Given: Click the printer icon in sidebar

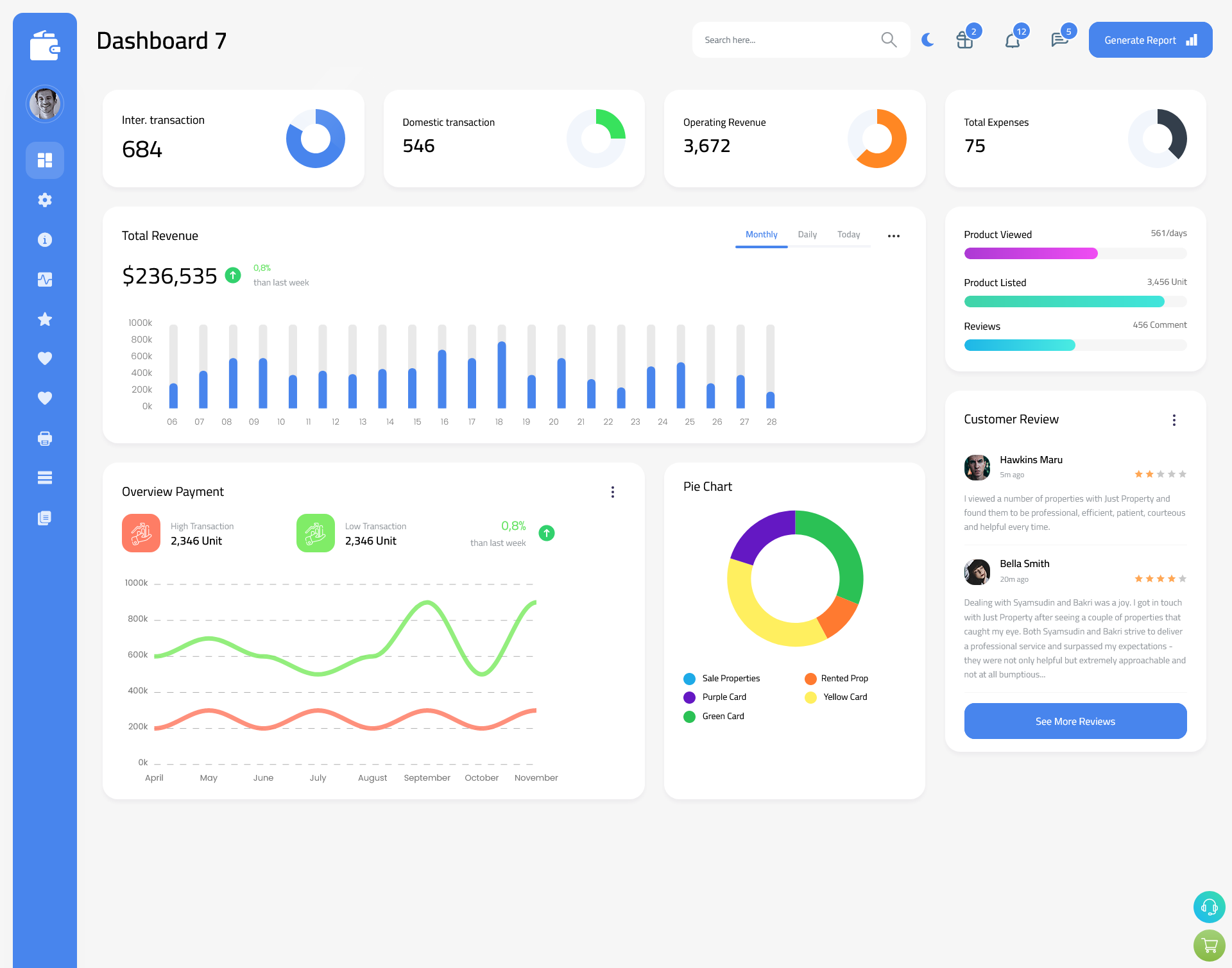Looking at the screenshot, I should tap(44, 438).
